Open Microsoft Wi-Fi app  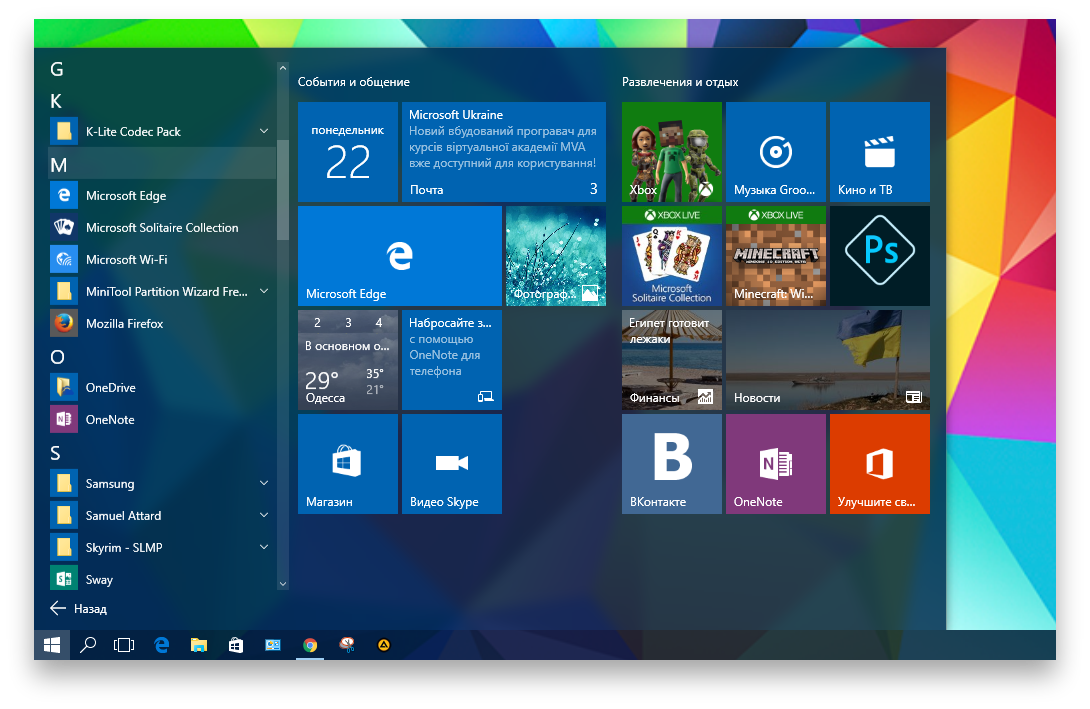coord(162,259)
